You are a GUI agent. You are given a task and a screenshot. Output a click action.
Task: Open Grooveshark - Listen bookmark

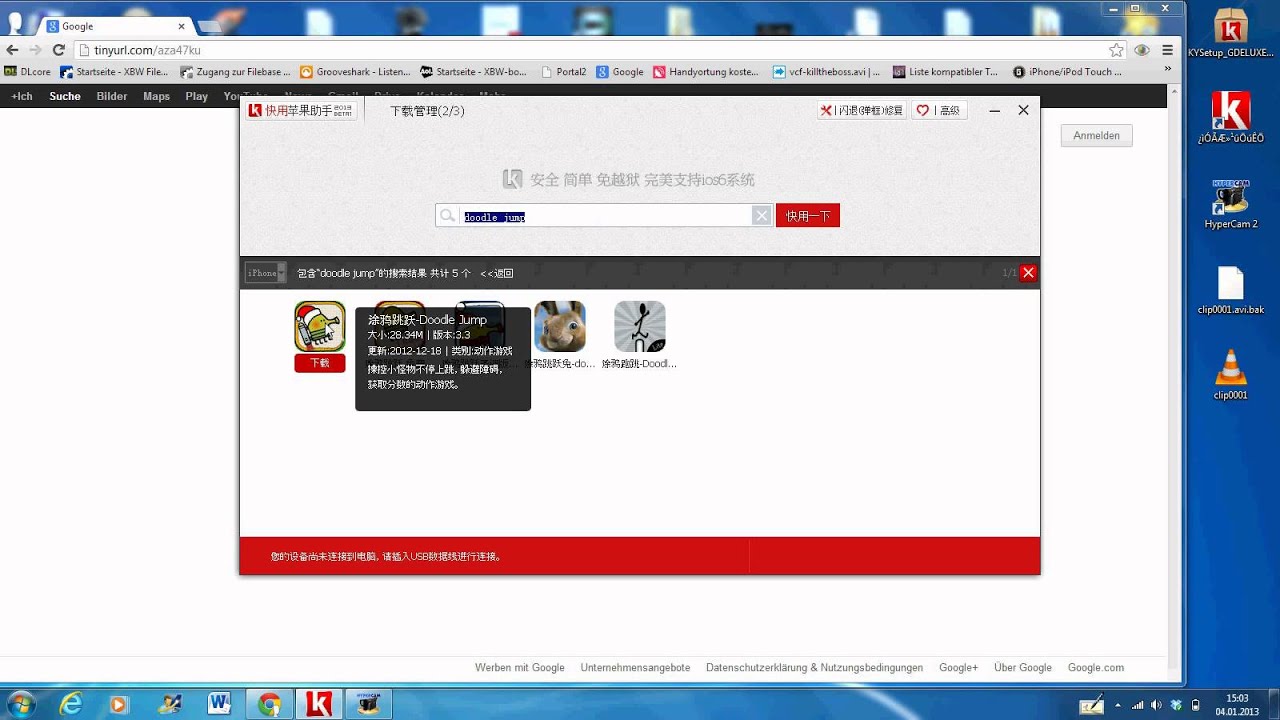(355, 72)
